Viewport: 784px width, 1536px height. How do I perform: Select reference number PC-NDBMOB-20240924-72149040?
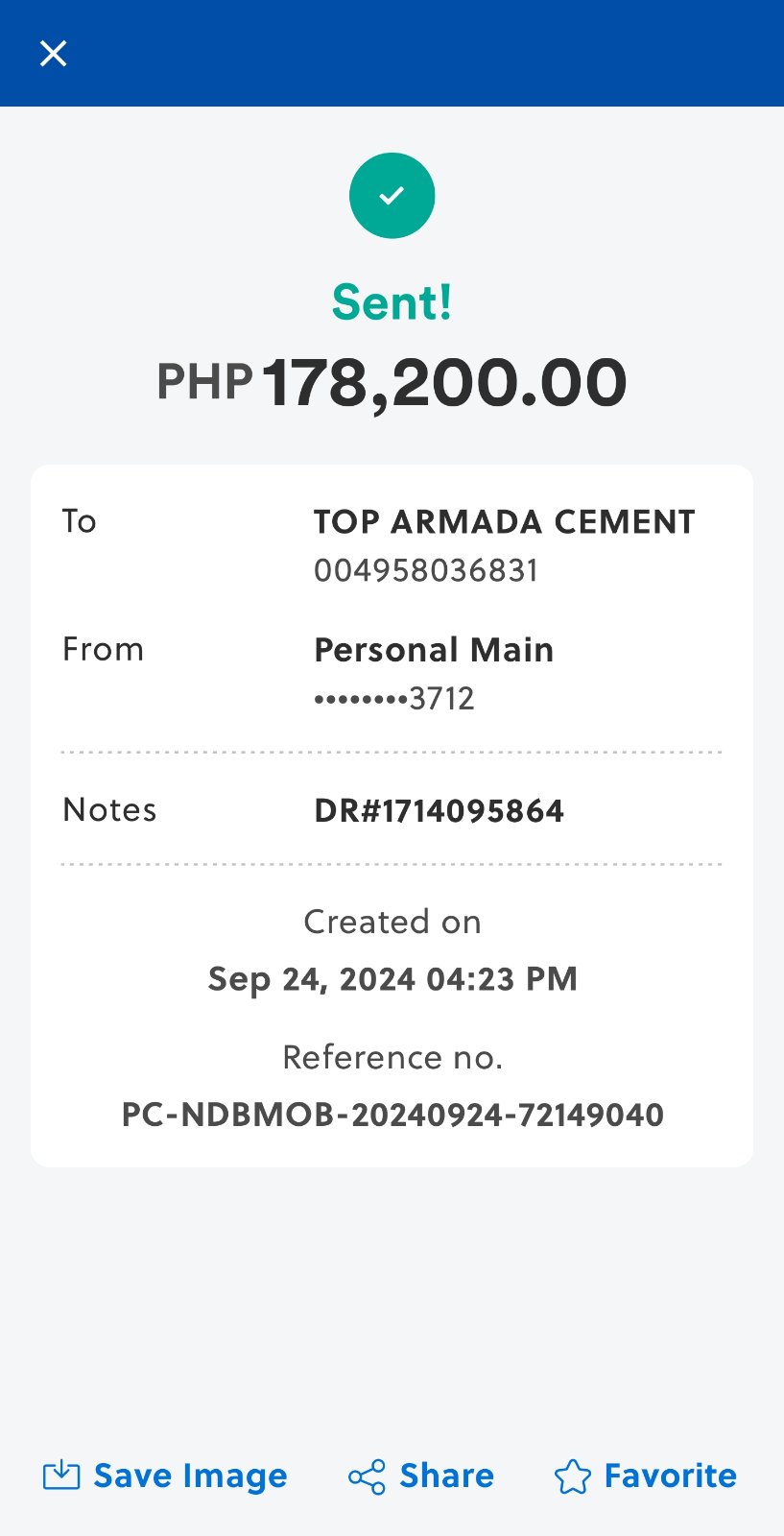pos(392,1115)
